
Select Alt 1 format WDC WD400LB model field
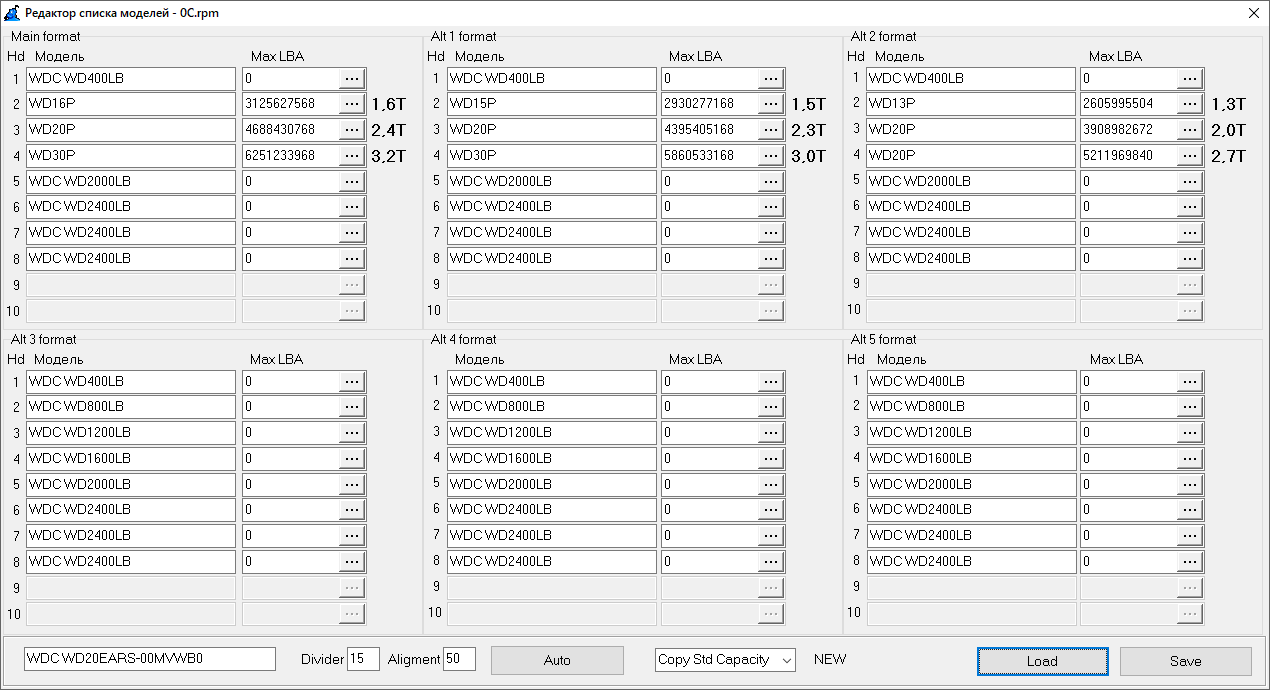click(551, 78)
